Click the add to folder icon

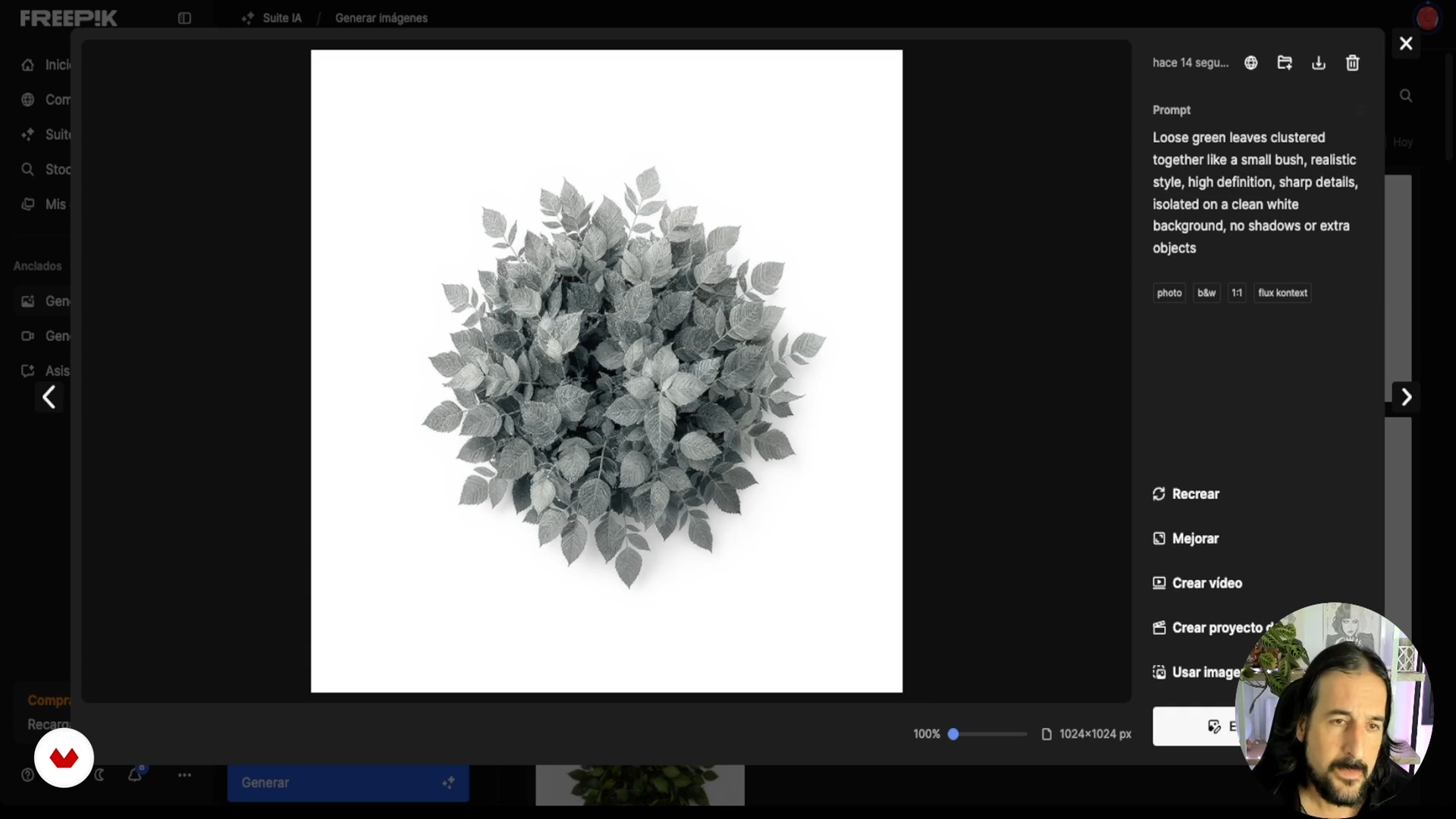tap(1285, 63)
